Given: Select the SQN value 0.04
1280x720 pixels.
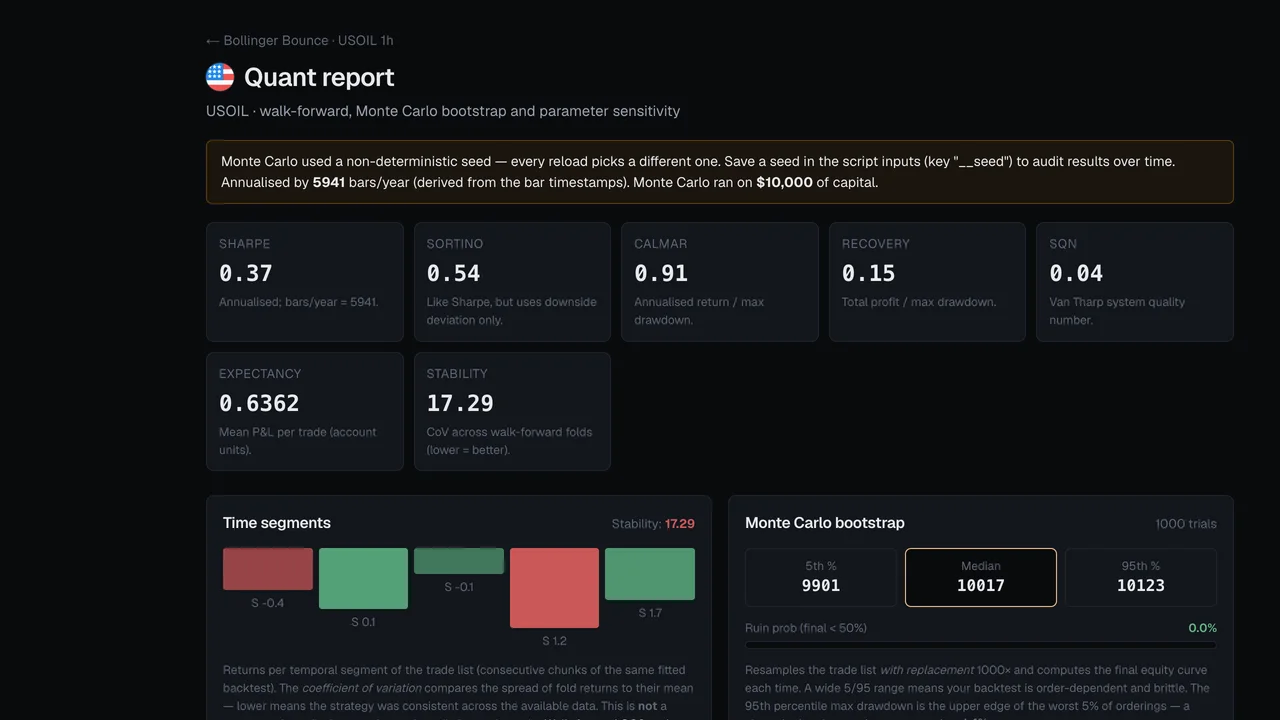Looking at the screenshot, I should [1076, 273].
